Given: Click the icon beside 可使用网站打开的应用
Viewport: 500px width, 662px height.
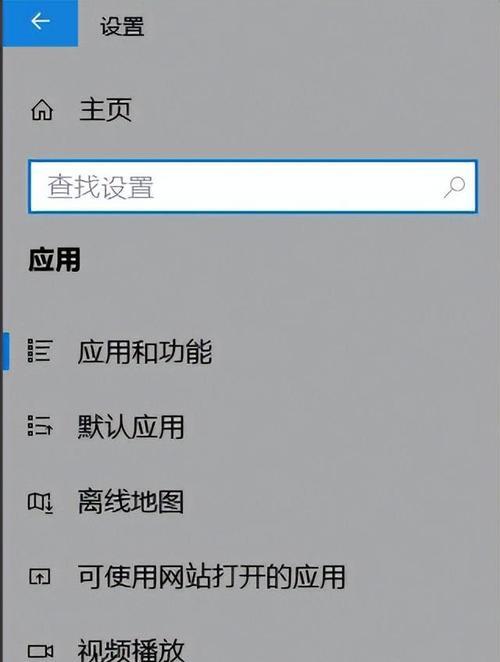Looking at the screenshot, I should [x=40, y=576].
